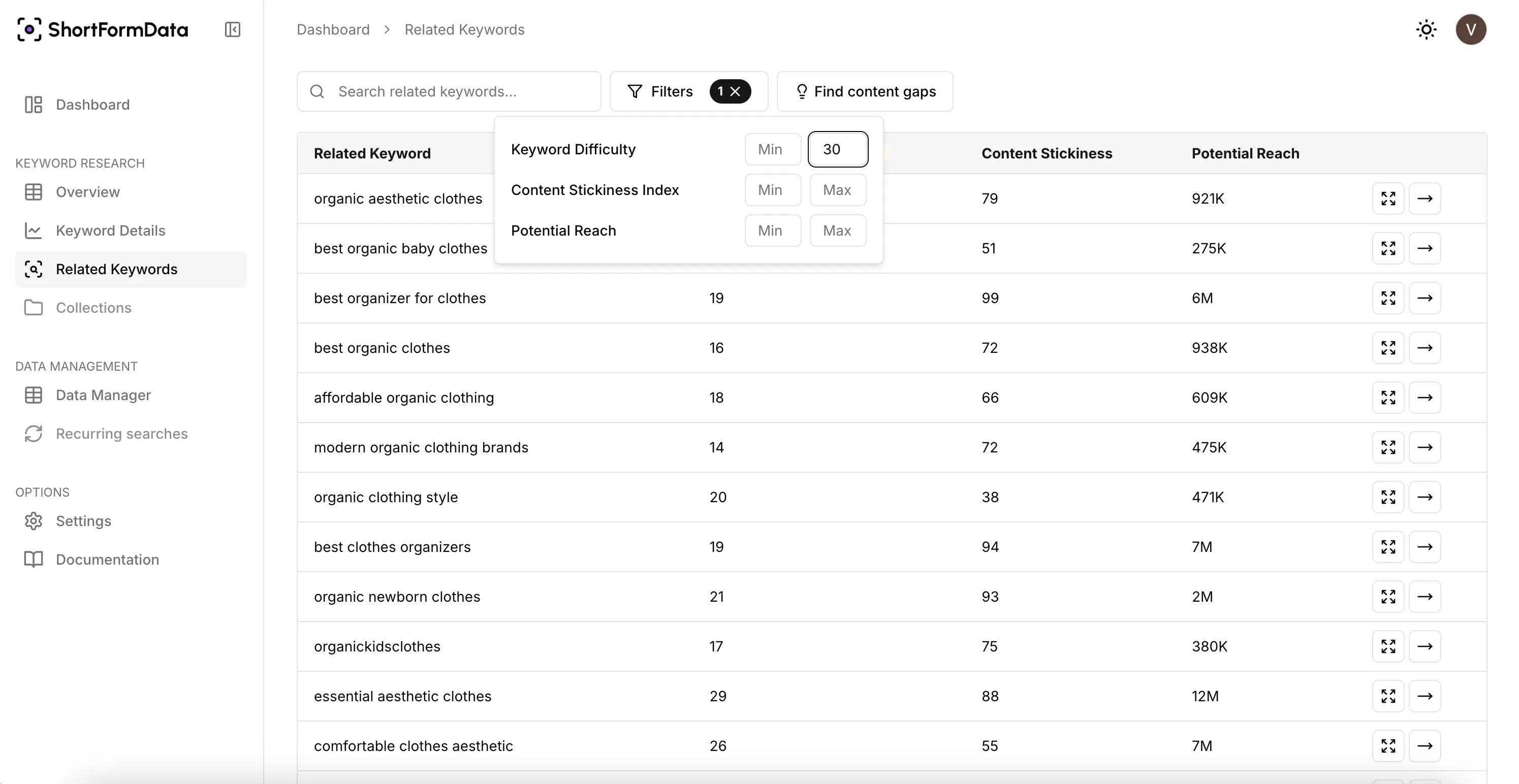Open arrow for best organizer for clothes
This screenshot has height=784, width=1519.
click(x=1425, y=298)
